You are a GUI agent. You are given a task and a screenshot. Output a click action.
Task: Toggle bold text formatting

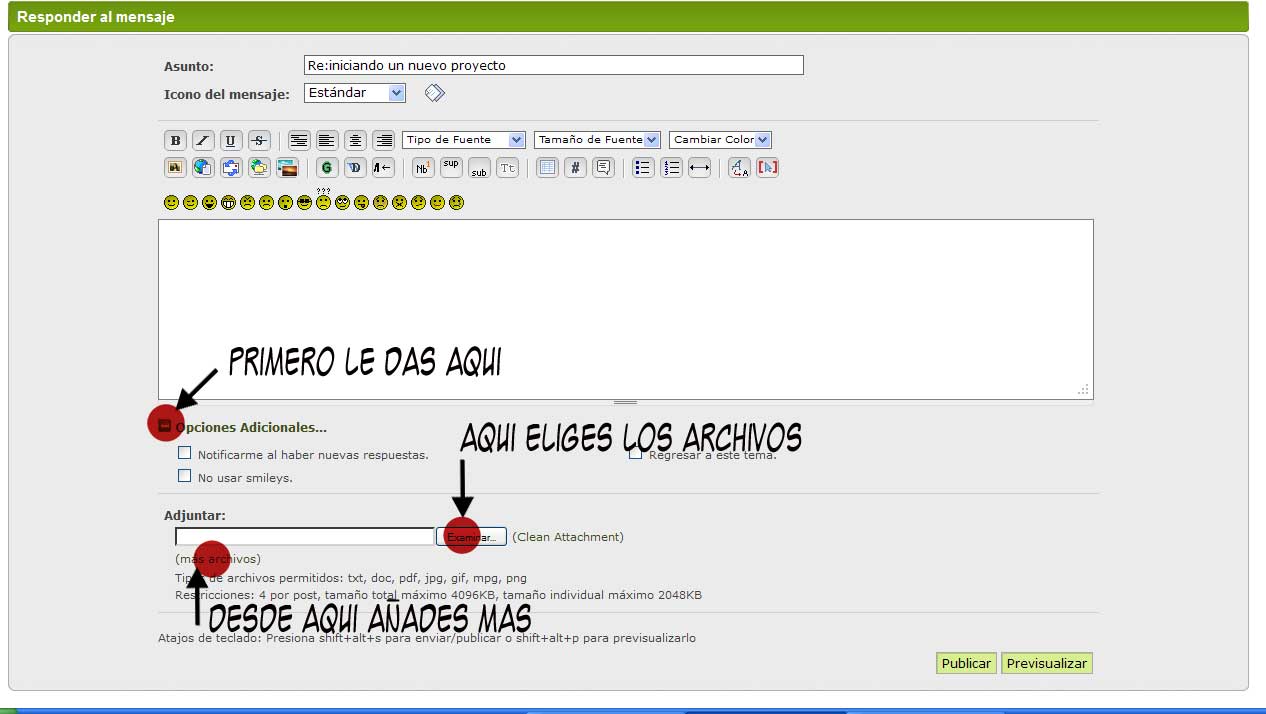point(175,141)
